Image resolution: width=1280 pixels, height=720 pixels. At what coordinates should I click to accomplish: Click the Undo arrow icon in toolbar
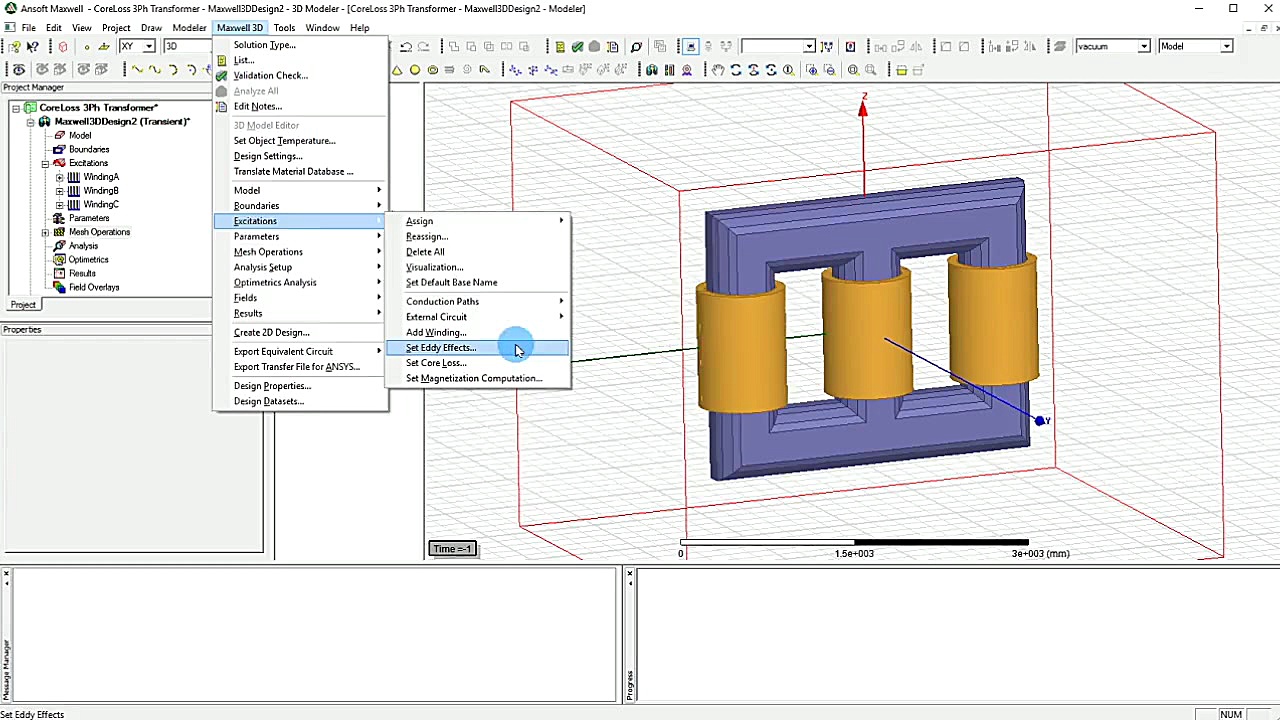click(x=406, y=47)
